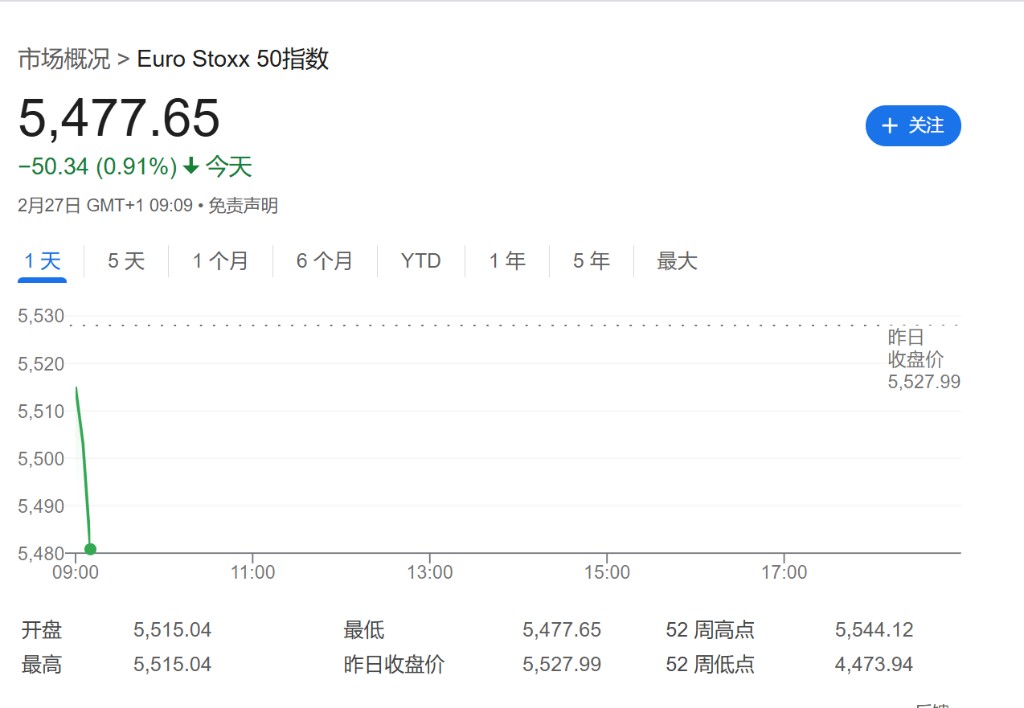This screenshot has width=1024, height=708.
Task: Select the 最大 range tab
Action: (677, 261)
